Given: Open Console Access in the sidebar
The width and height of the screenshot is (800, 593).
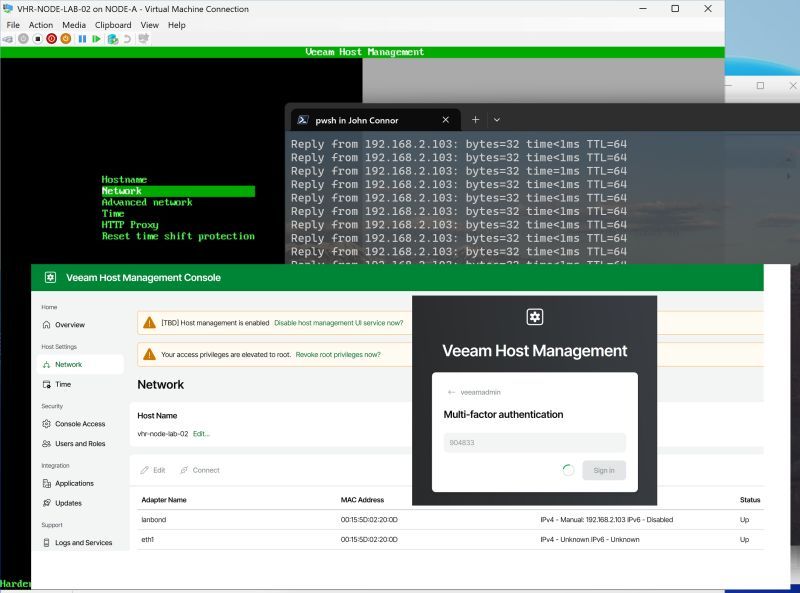Looking at the screenshot, I should 80,424.
